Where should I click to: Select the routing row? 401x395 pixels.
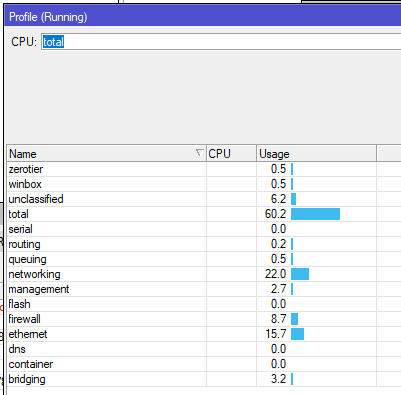(x=204, y=244)
